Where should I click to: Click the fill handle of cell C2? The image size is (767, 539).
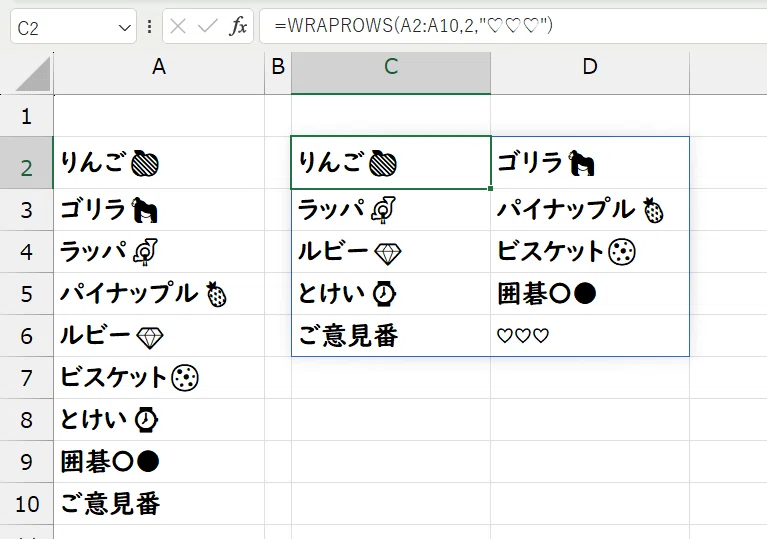(x=491, y=188)
